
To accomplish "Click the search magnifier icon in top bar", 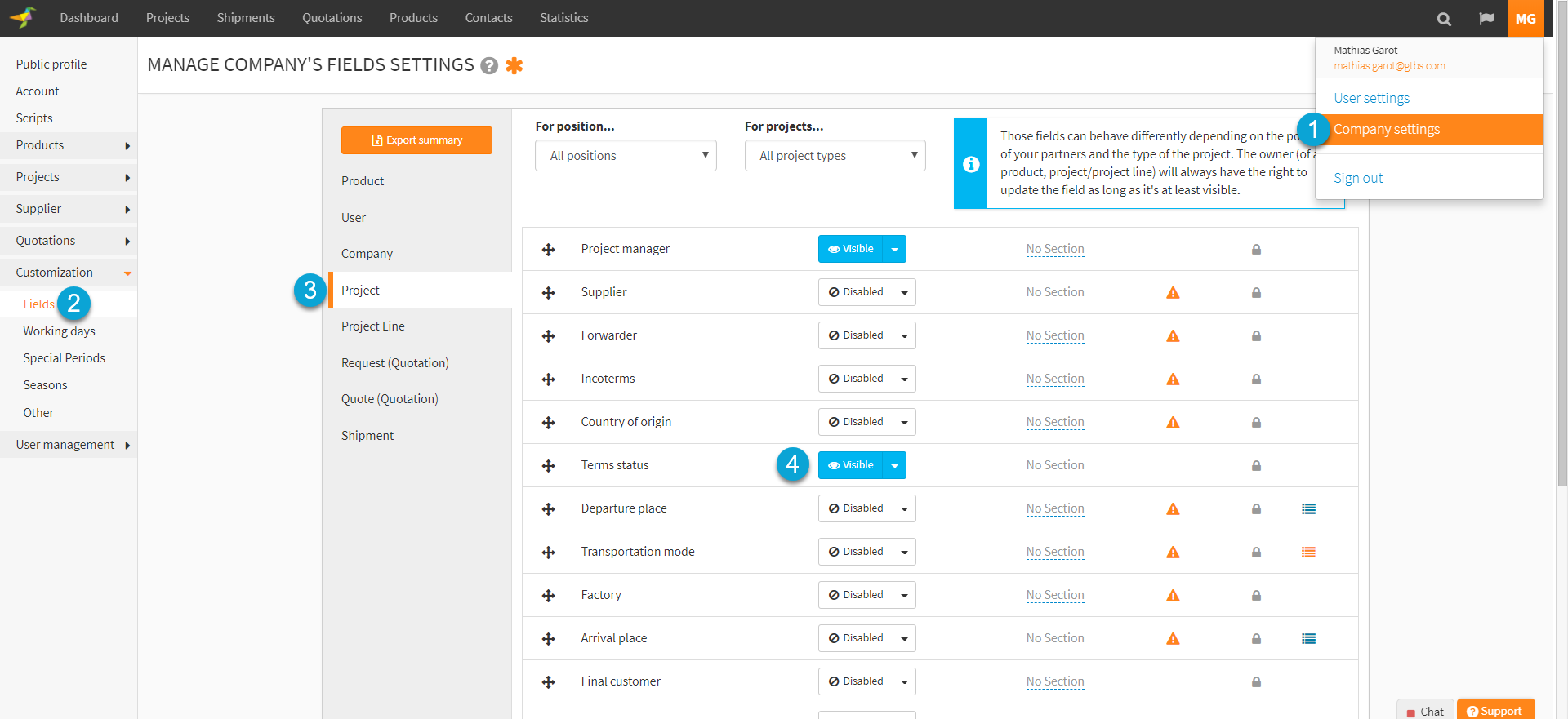I will [x=1444, y=19].
